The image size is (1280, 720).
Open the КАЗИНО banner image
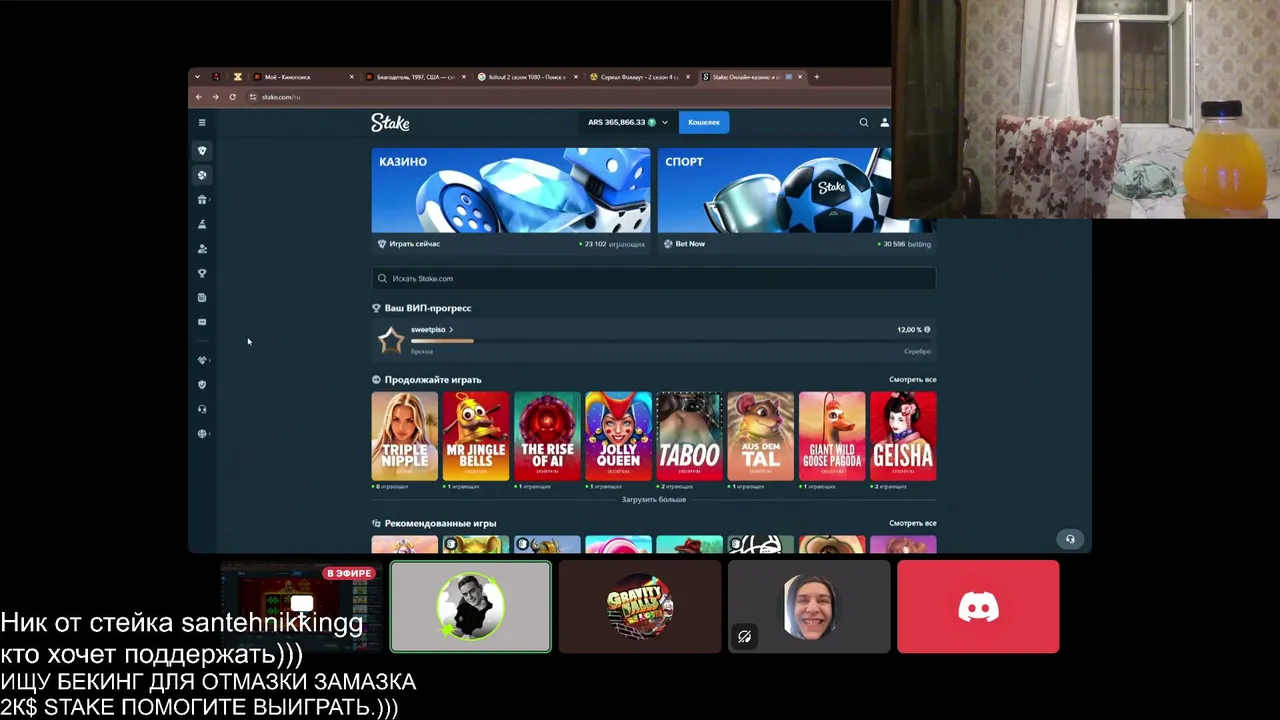tap(511, 190)
